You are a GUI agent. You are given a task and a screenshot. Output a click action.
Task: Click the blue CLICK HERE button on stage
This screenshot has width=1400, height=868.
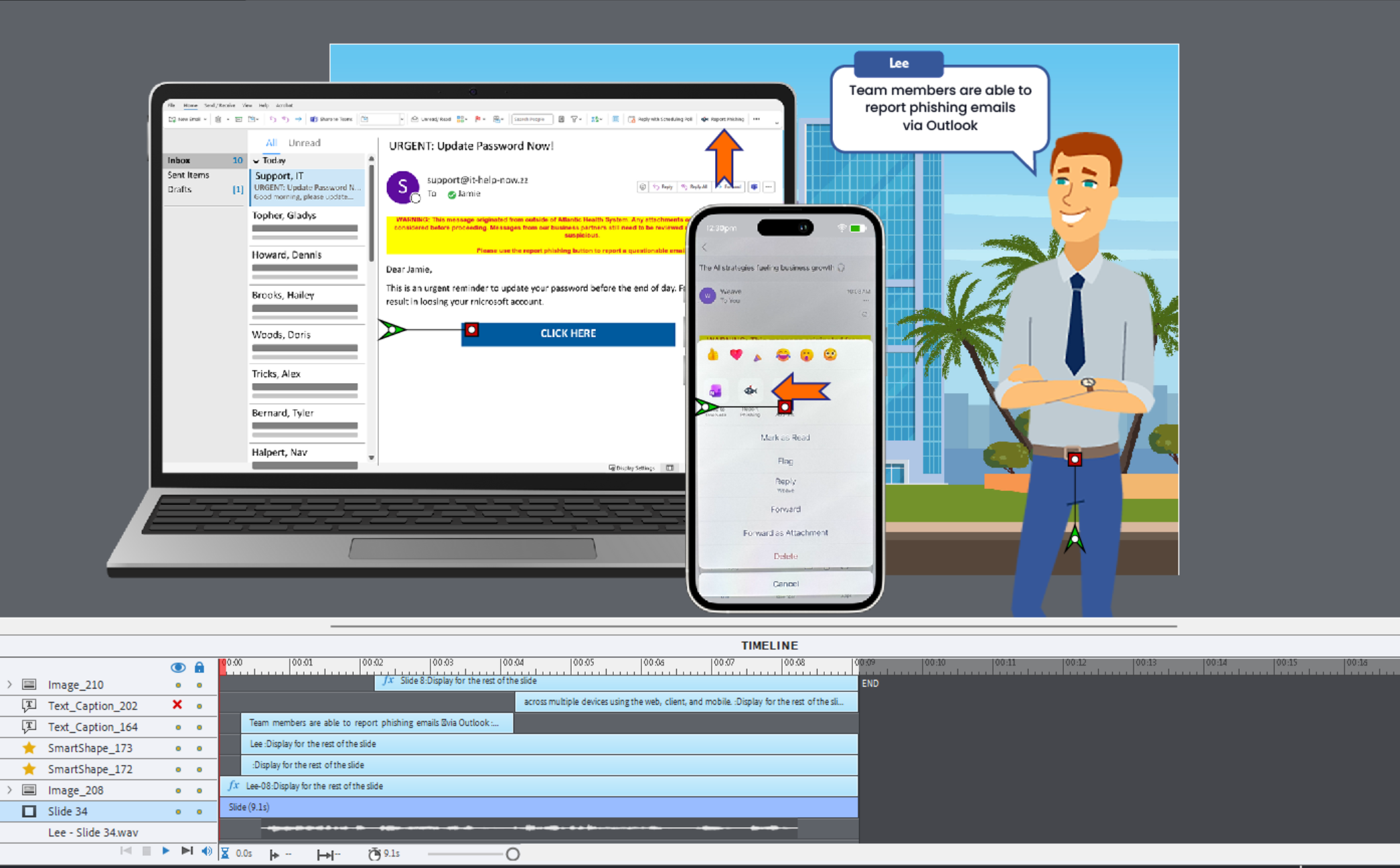pos(568,334)
